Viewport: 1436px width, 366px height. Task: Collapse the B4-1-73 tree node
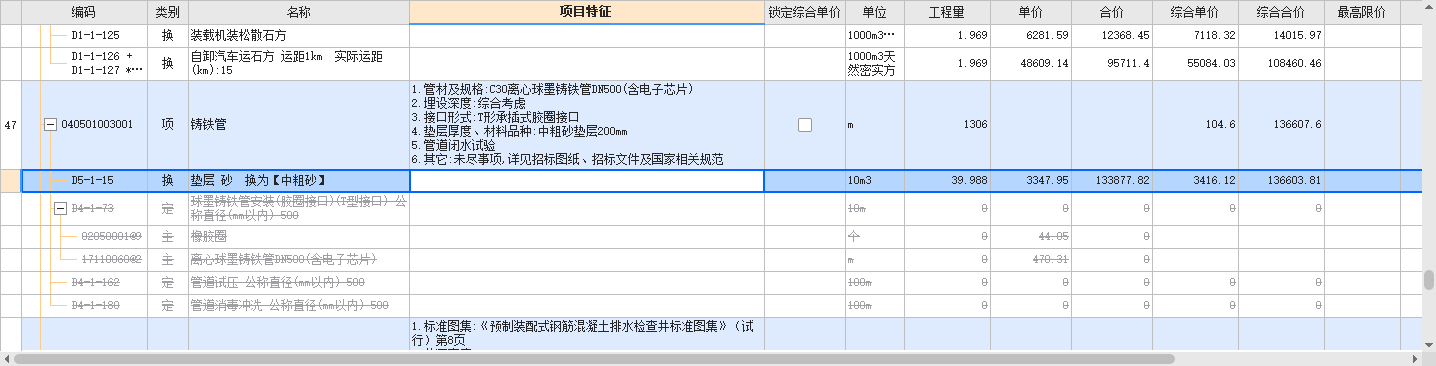(59, 208)
